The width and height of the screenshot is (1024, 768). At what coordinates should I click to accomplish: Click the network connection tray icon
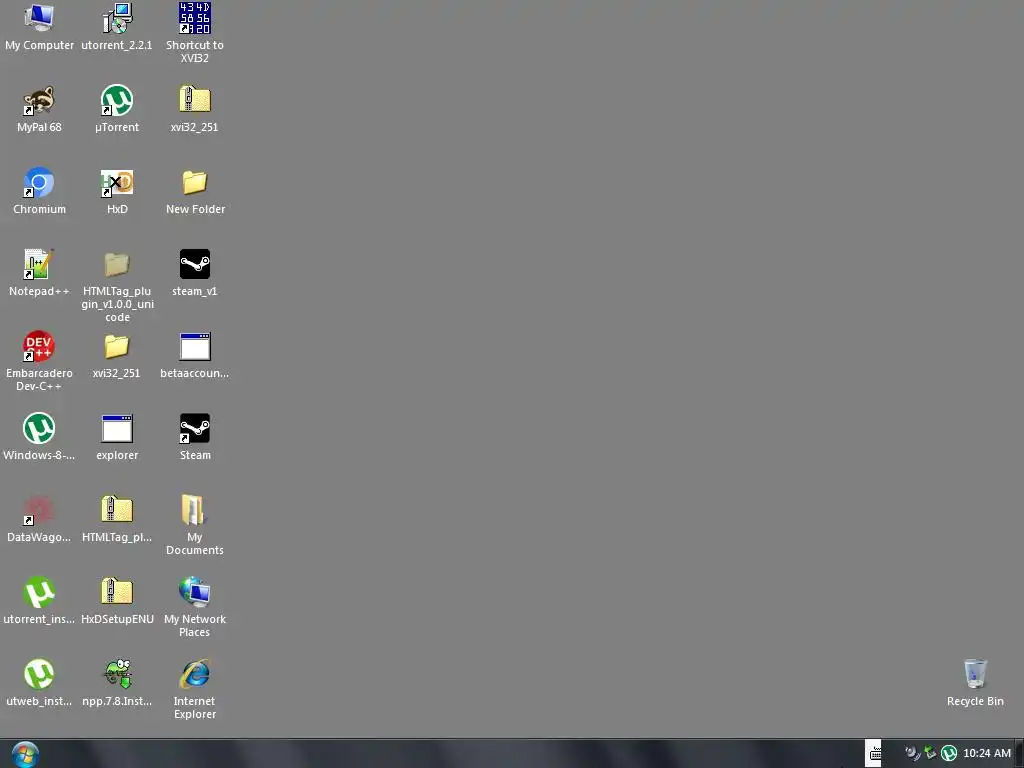[x=929, y=754]
